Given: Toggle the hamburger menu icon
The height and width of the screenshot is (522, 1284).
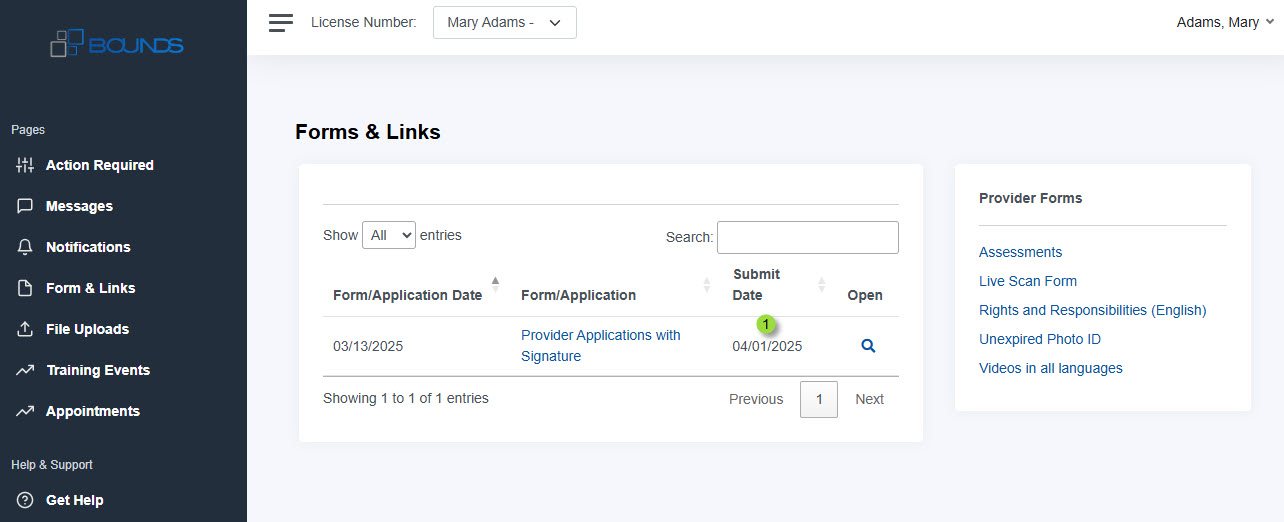Looking at the screenshot, I should [x=281, y=23].
